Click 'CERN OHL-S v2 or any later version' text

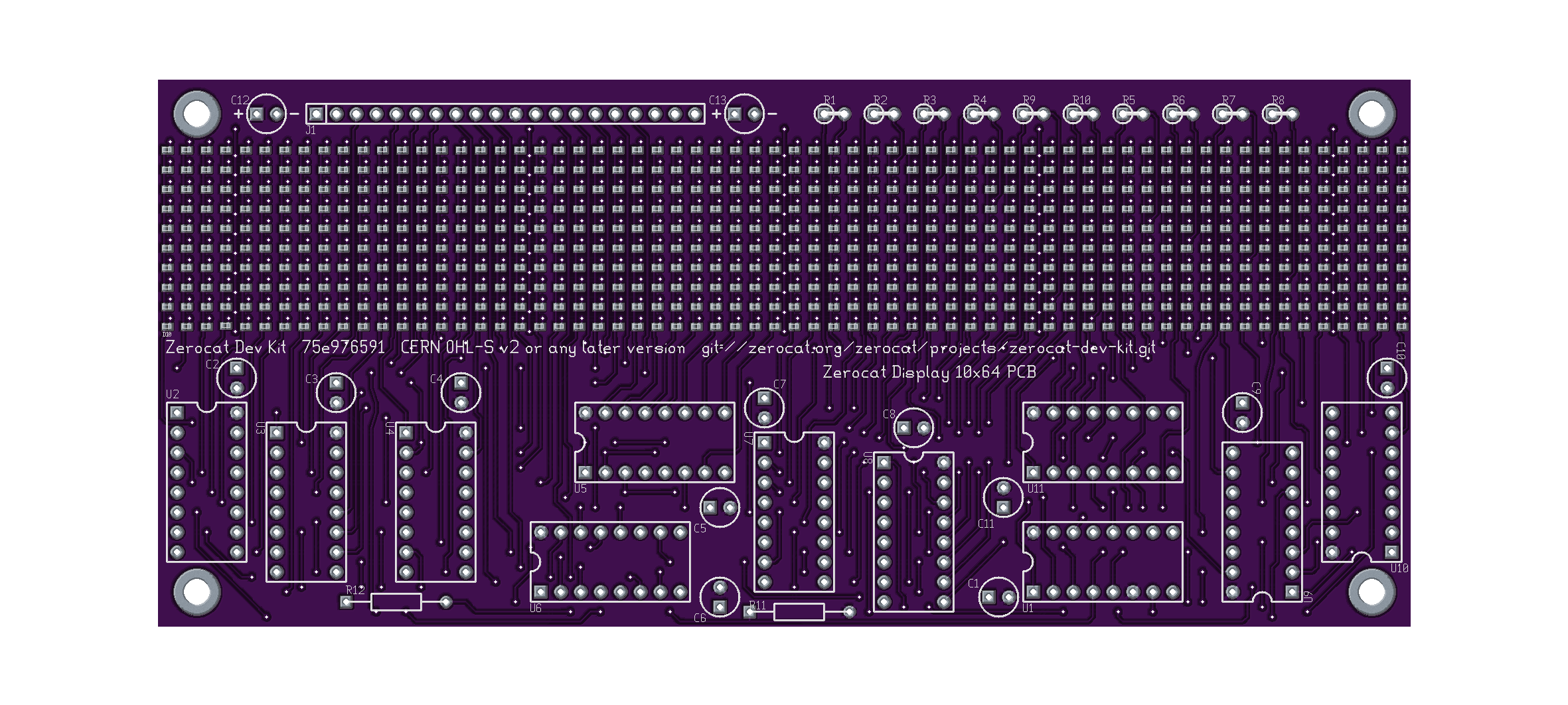pyautogui.click(x=543, y=348)
